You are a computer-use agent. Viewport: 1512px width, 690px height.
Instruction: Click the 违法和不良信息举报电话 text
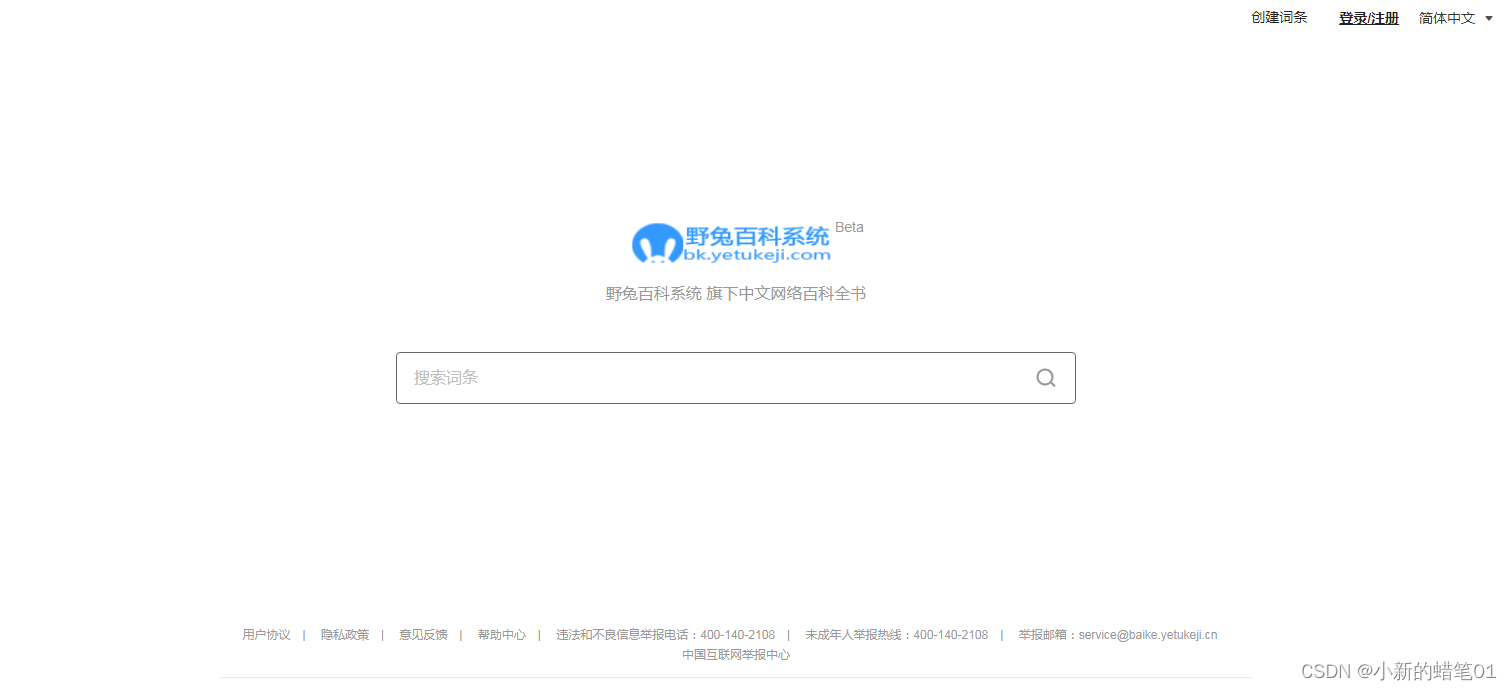click(665, 635)
